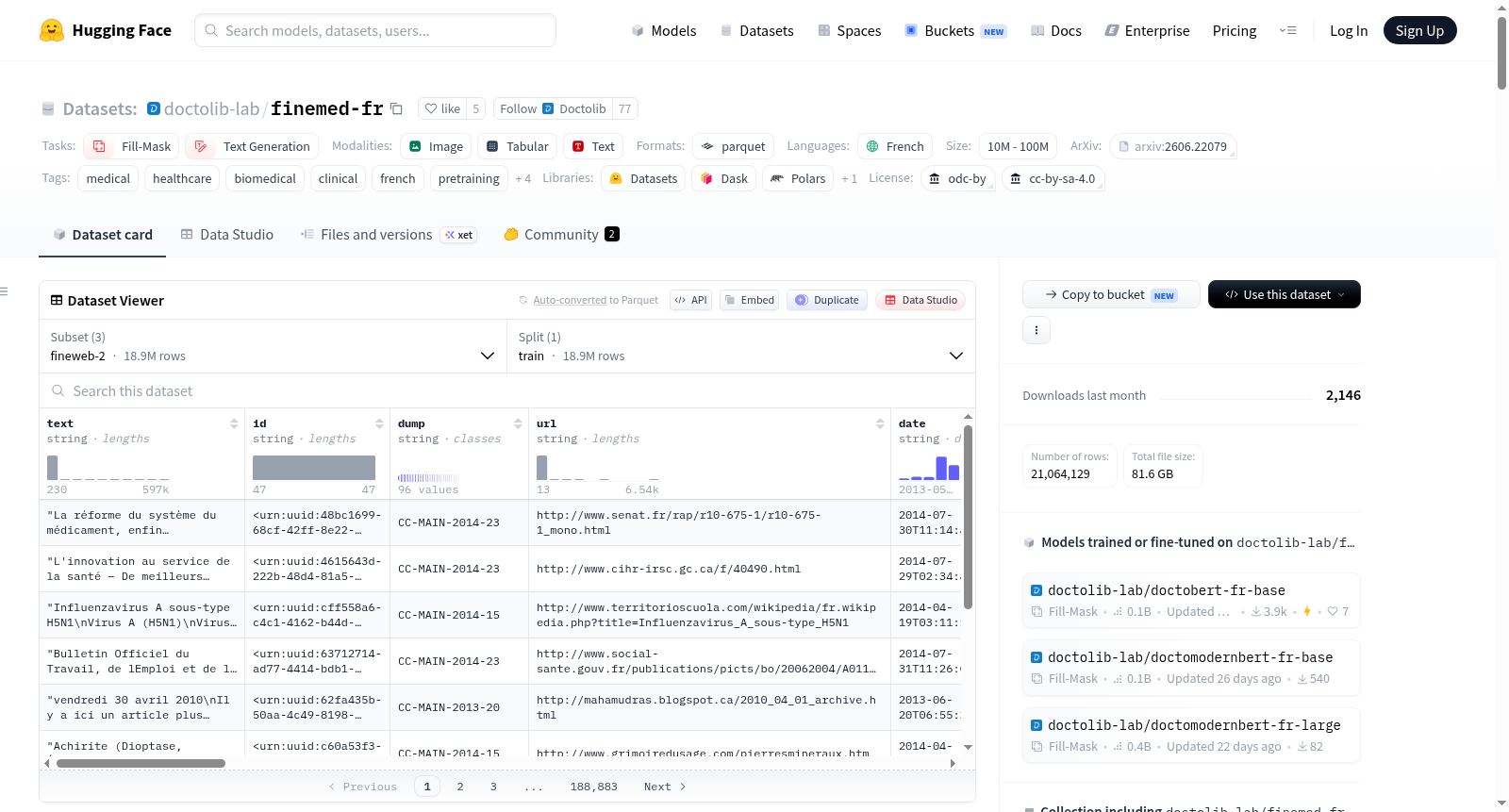Select the Text modality tag

click(593, 146)
